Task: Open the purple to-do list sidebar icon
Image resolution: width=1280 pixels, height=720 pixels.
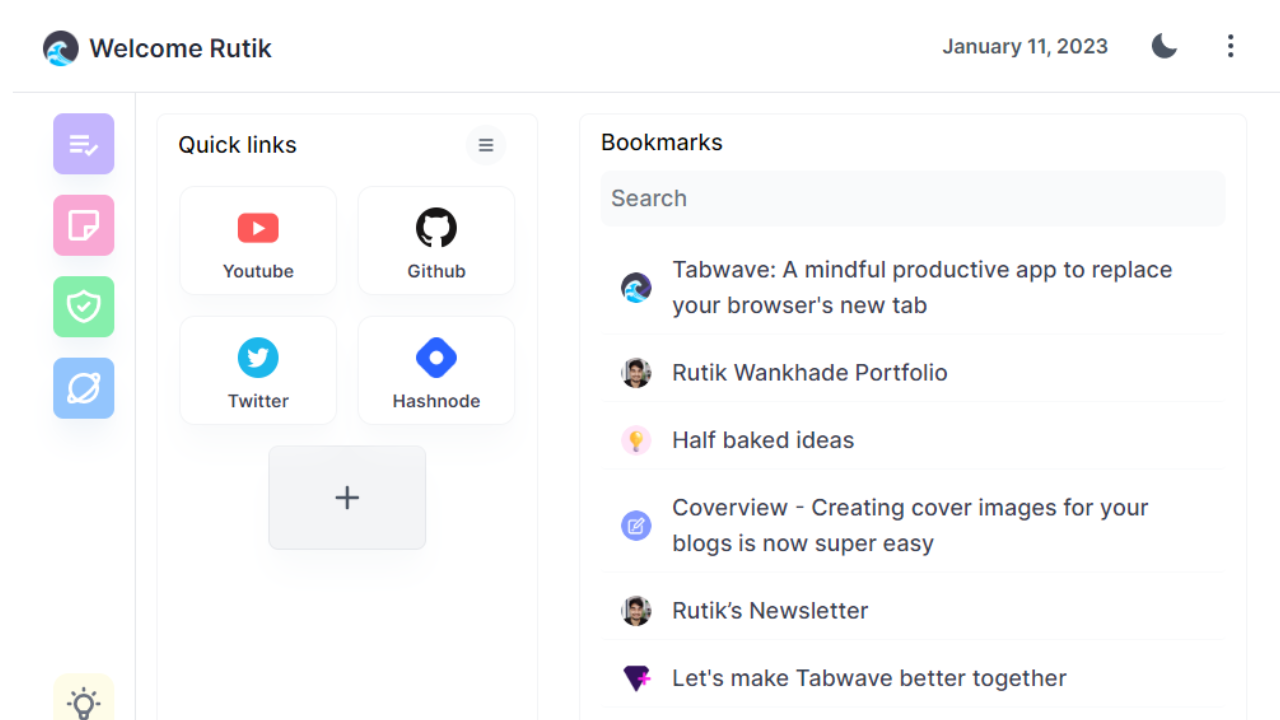Action: [x=84, y=144]
